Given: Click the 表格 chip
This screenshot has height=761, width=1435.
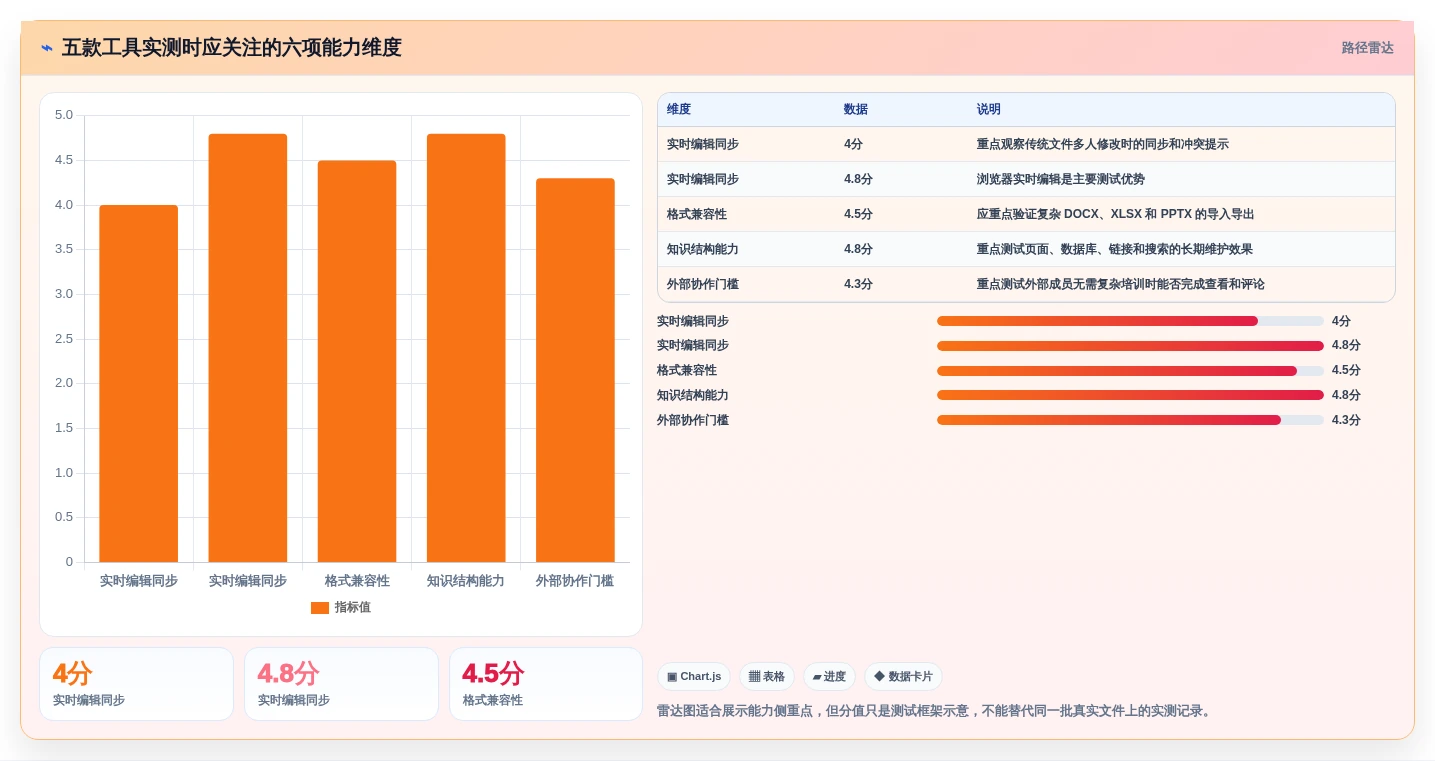Looking at the screenshot, I should [767, 677].
